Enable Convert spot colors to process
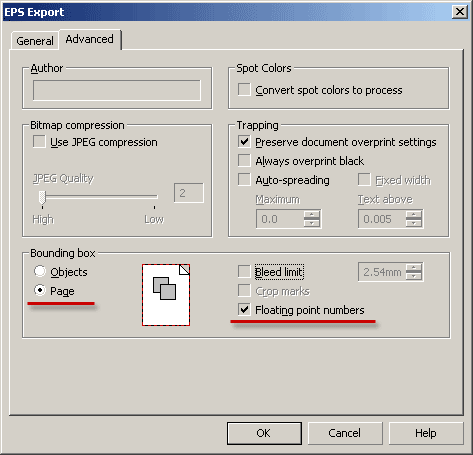 [244, 90]
